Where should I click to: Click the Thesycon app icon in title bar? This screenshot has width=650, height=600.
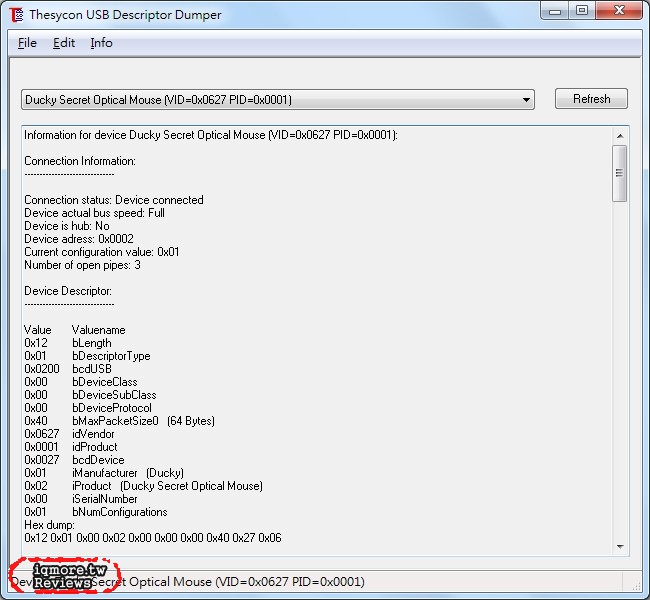coord(17,15)
